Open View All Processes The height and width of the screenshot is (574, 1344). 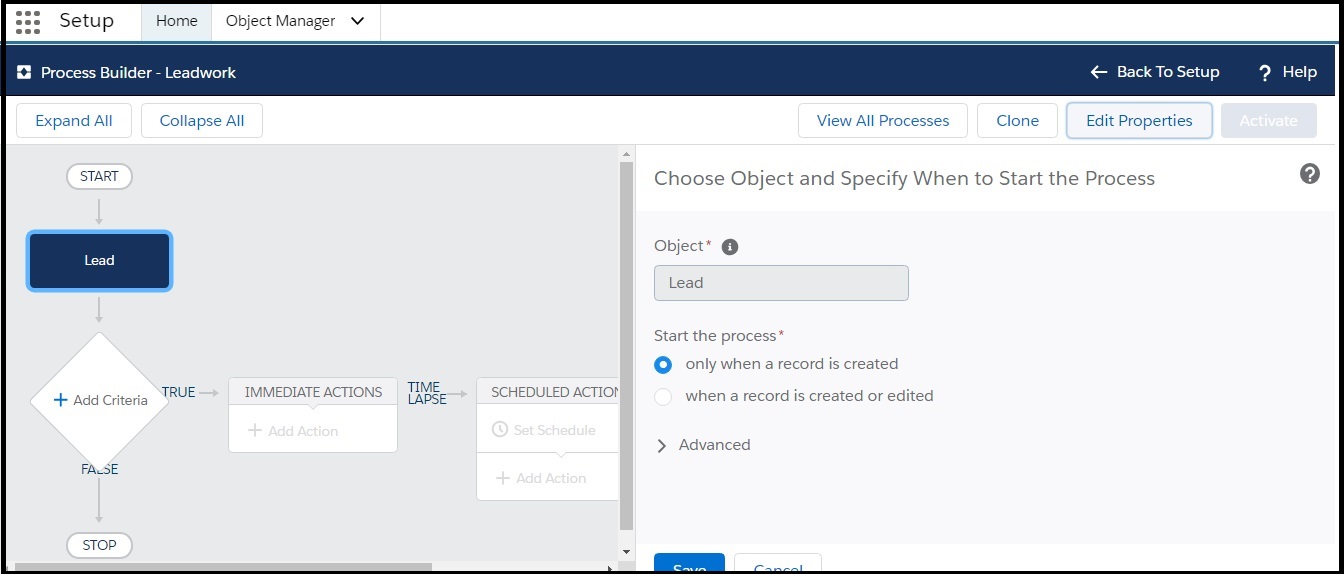click(883, 121)
